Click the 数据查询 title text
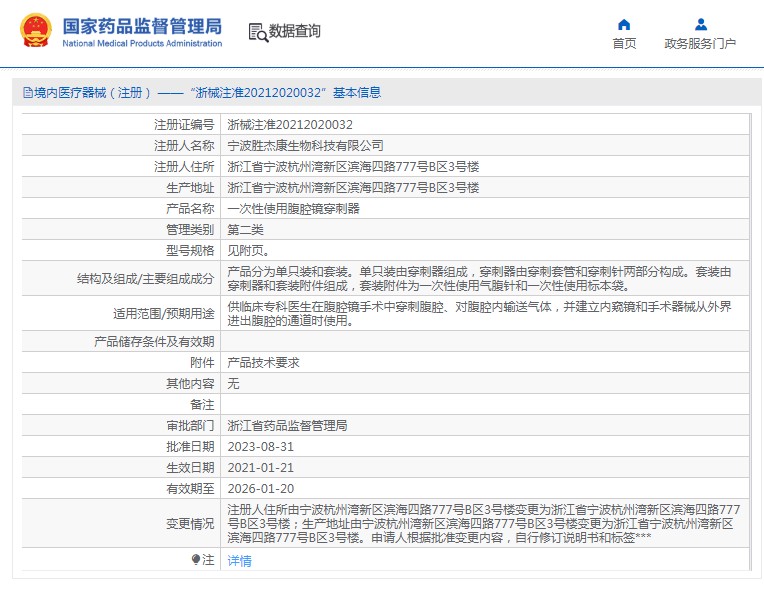The width and height of the screenshot is (764, 590). (x=295, y=31)
